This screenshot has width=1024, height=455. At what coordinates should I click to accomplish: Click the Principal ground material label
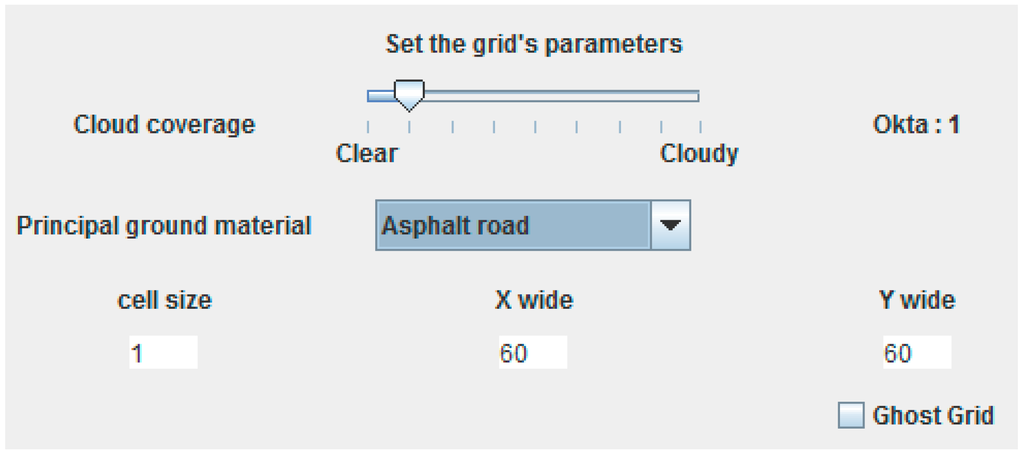164,225
